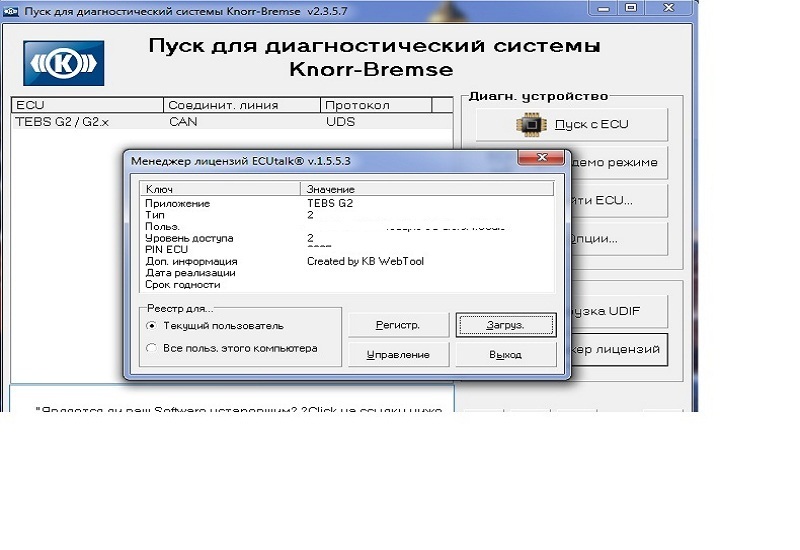
Task: Click the CAN cell in ECU table
Action: pos(183,122)
